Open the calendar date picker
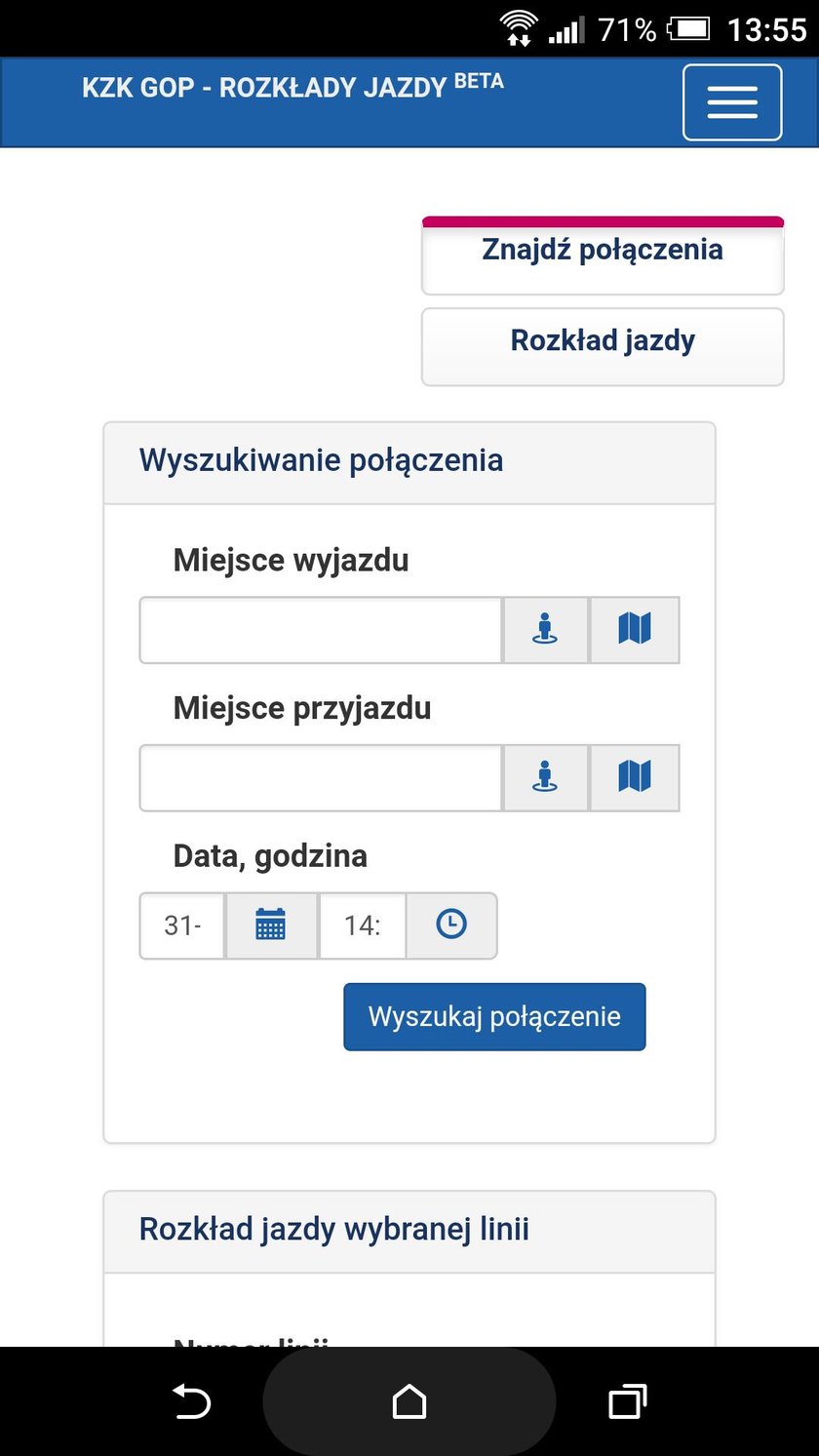 point(271,925)
